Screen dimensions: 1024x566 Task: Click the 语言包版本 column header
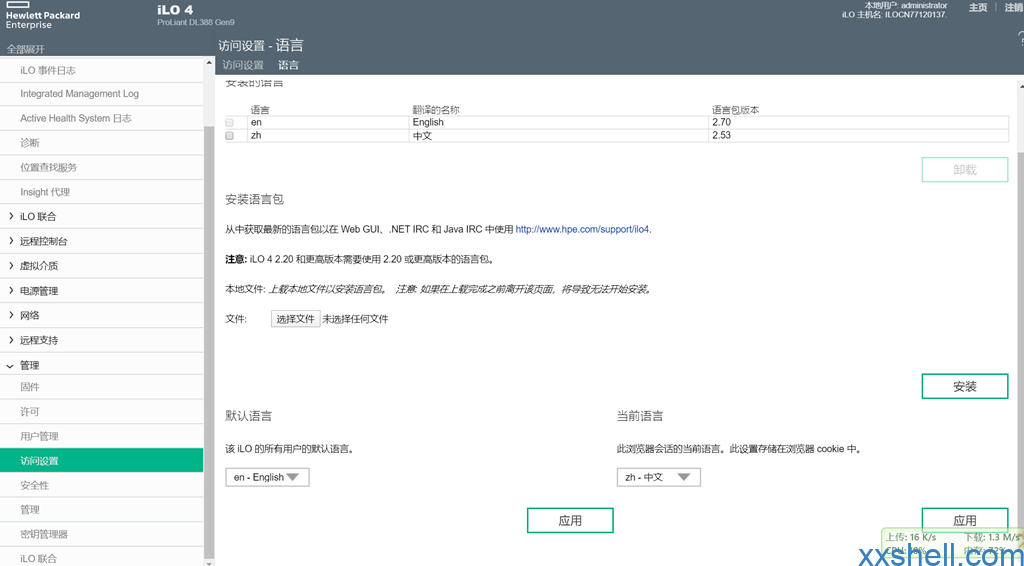point(735,110)
